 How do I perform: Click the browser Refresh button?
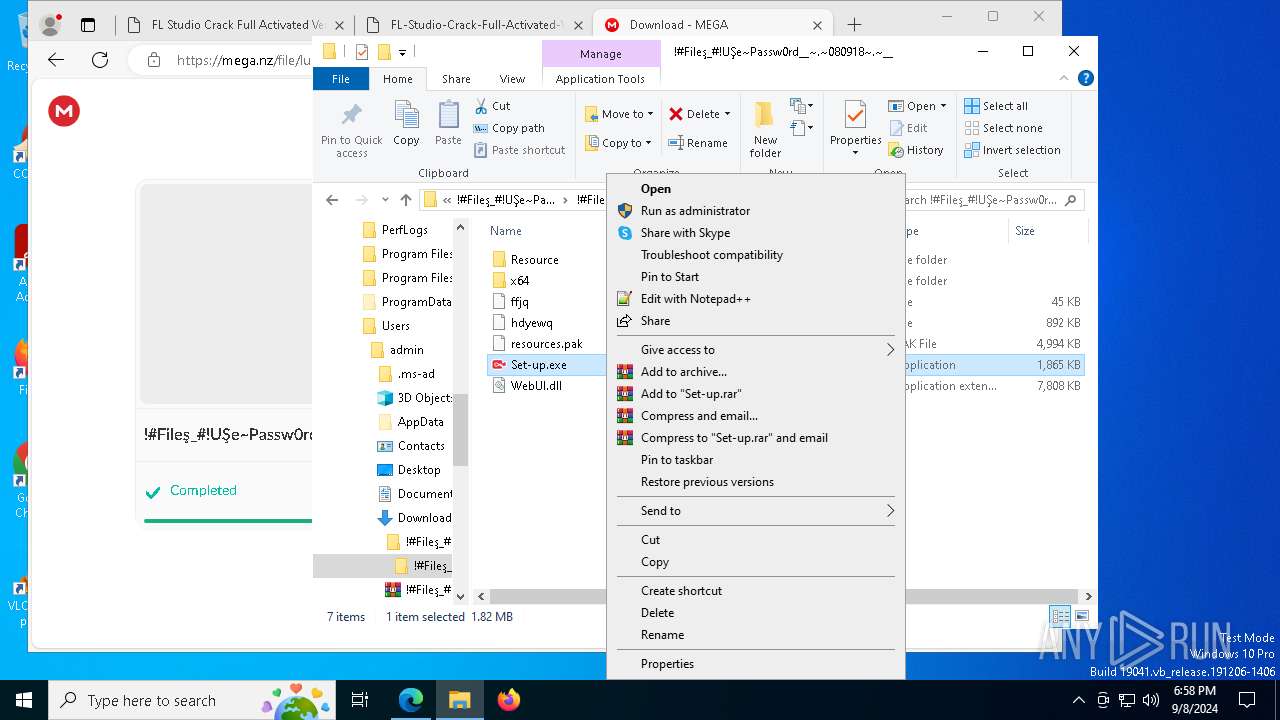(100, 60)
